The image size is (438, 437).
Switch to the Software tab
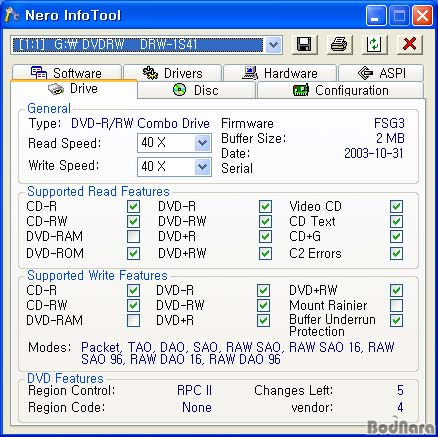(67, 73)
